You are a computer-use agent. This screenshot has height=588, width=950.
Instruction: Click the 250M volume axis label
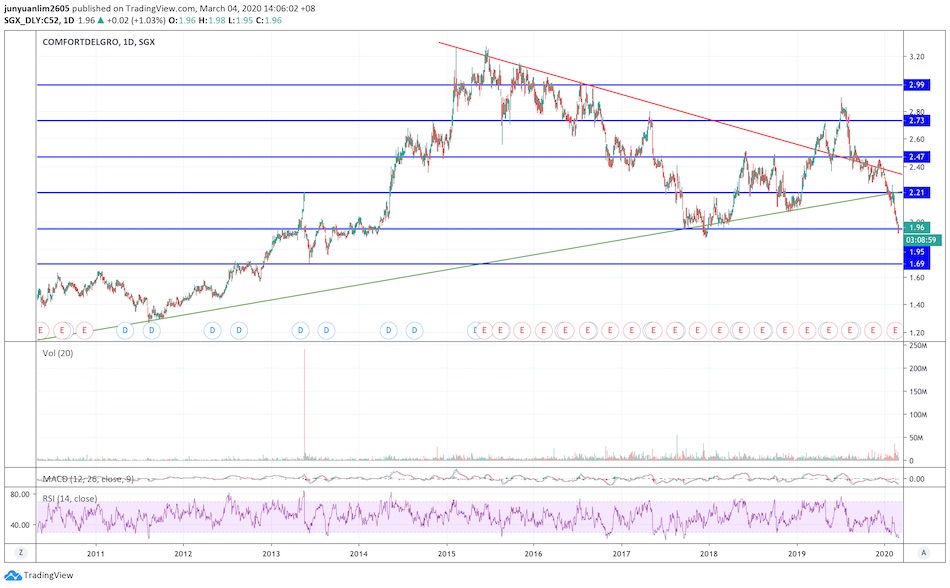(918, 346)
